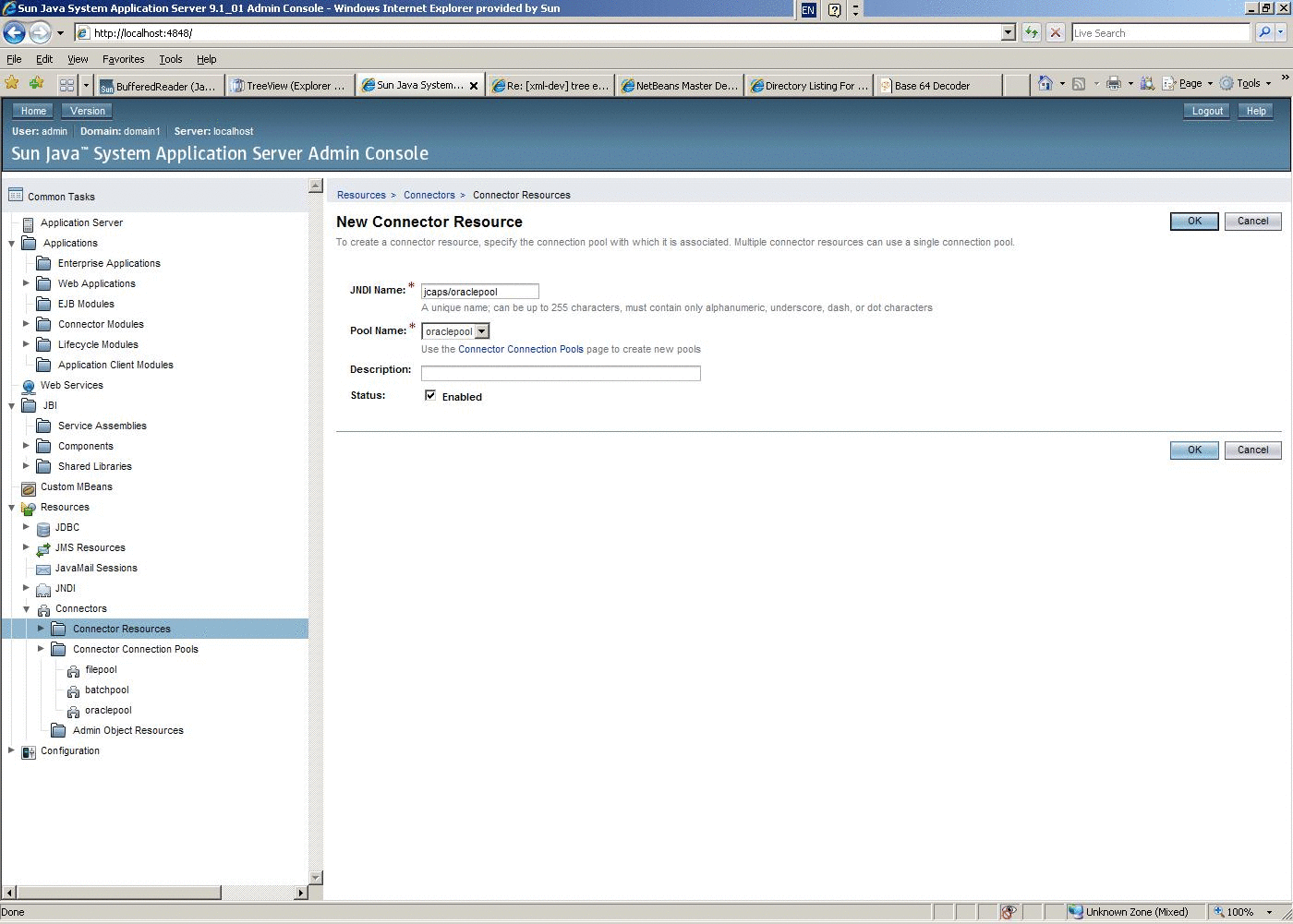Select Shared Libraries tree item
Image resolution: width=1293 pixels, height=924 pixels.
tap(95, 466)
